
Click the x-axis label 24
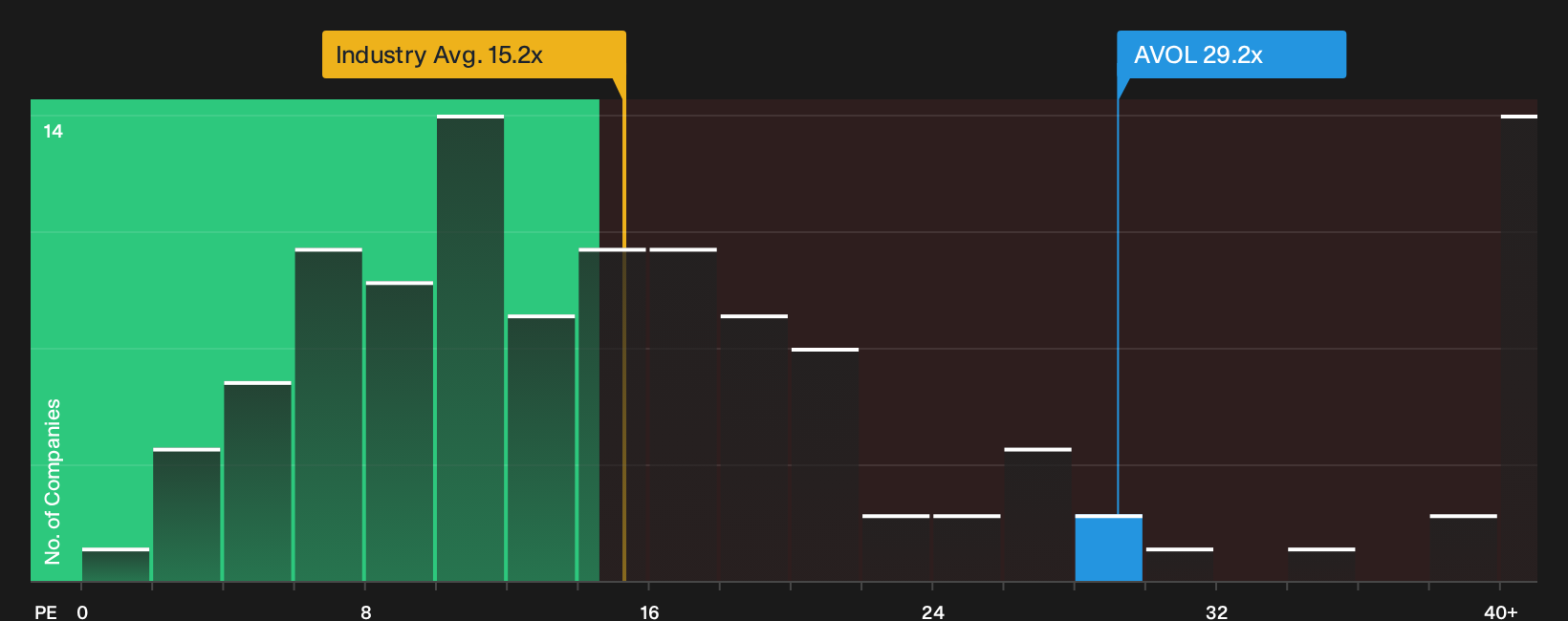(933, 612)
